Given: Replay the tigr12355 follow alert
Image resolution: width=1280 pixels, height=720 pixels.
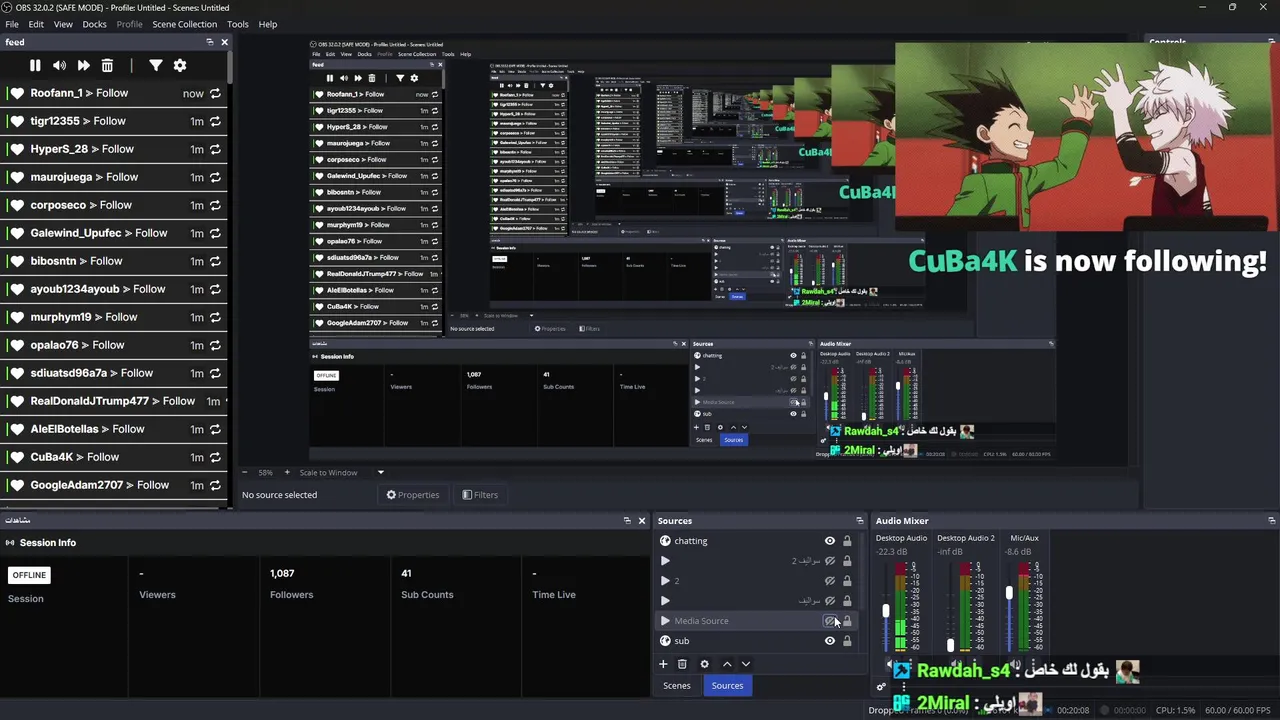Looking at the screenshot, I should point(215,121).
